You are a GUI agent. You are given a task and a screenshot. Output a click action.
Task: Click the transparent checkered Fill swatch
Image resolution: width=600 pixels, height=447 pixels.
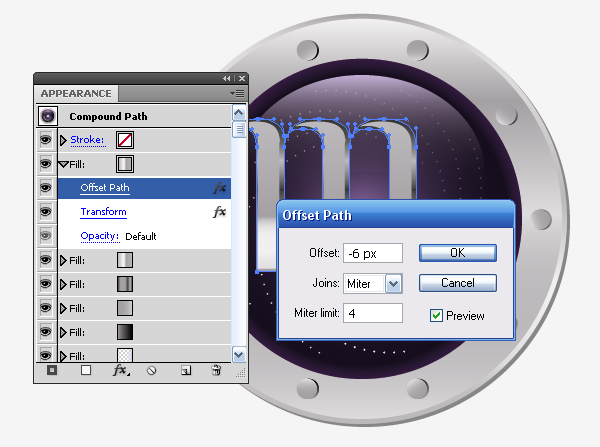[125, 355]
